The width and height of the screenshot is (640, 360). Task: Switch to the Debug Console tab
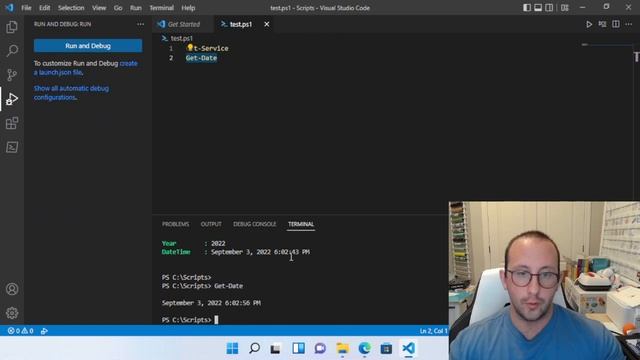255,224
